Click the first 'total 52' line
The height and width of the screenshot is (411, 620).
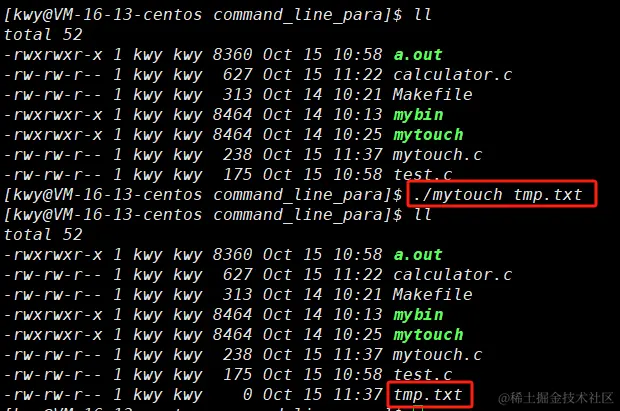43,35
